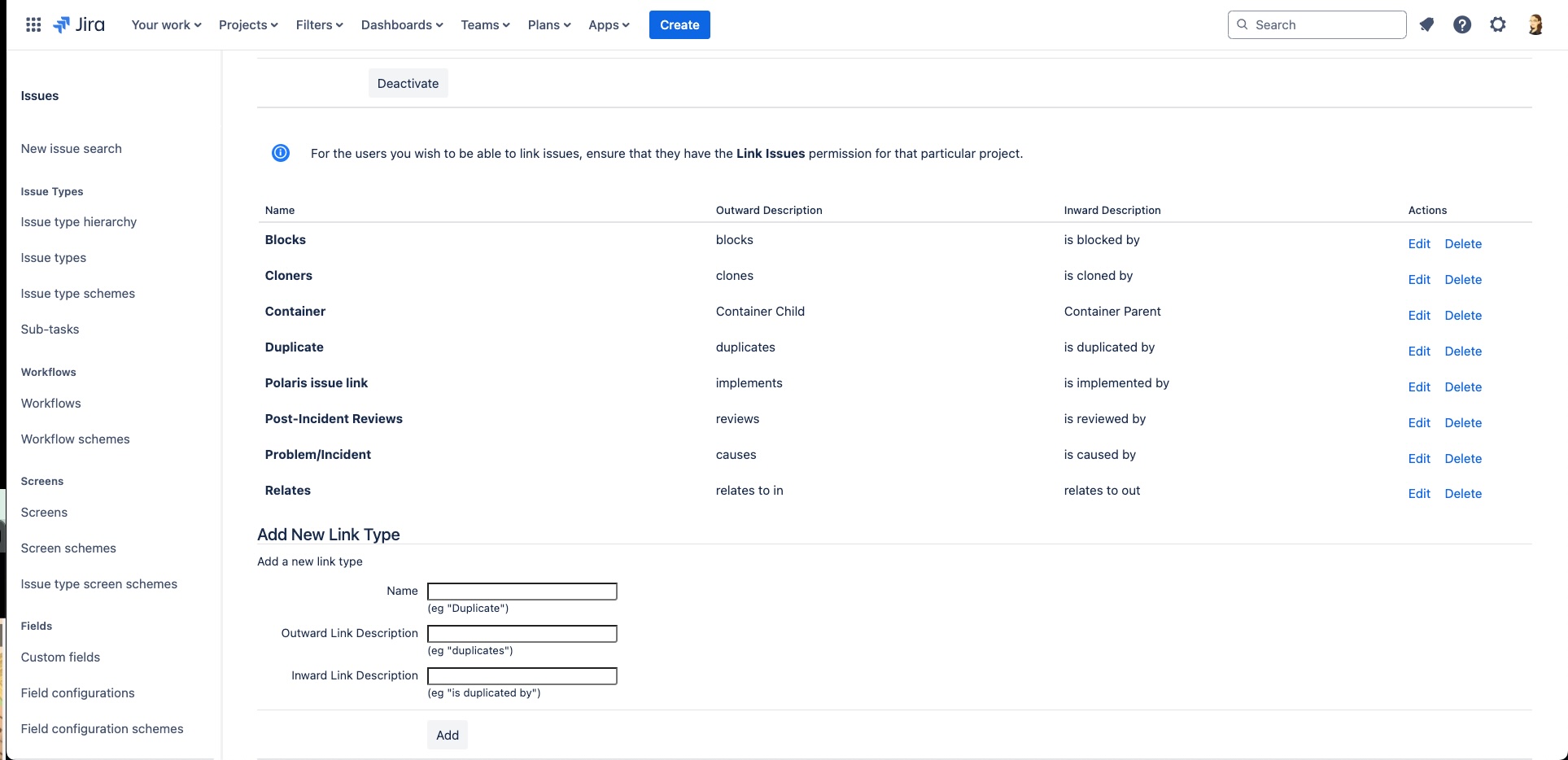Click Add to create link type

[448, 735]
